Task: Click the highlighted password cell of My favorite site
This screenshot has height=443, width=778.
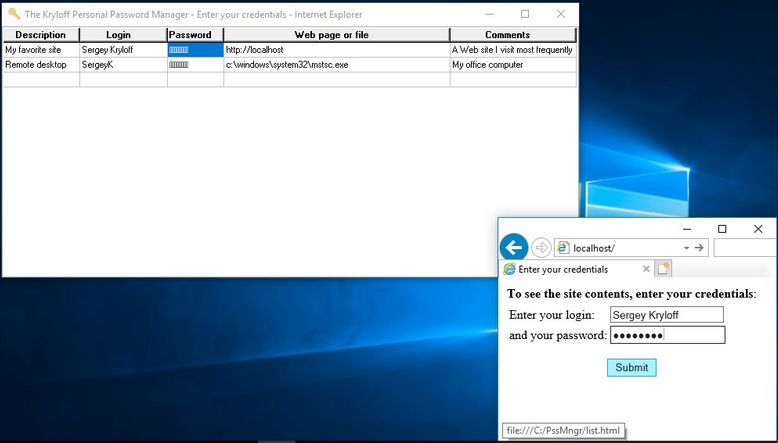Action: [195, 50]
